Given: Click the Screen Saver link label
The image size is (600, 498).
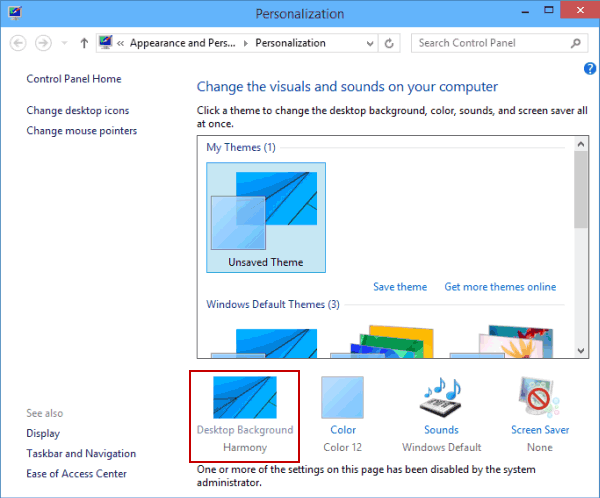Looking at the screenshot, I should [540, 430].
